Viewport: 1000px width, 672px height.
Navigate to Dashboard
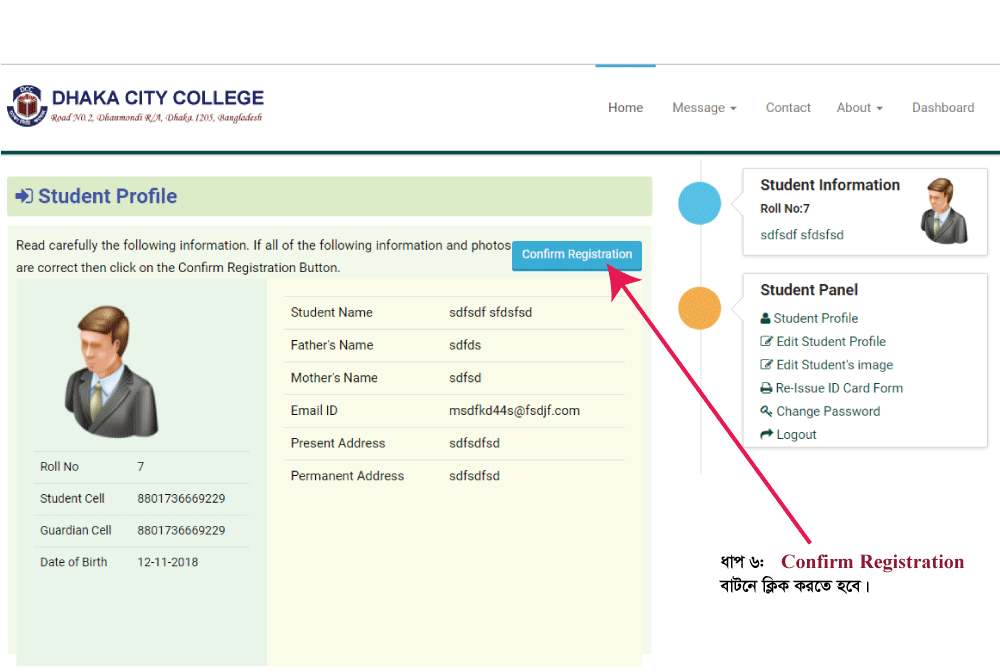942,108
